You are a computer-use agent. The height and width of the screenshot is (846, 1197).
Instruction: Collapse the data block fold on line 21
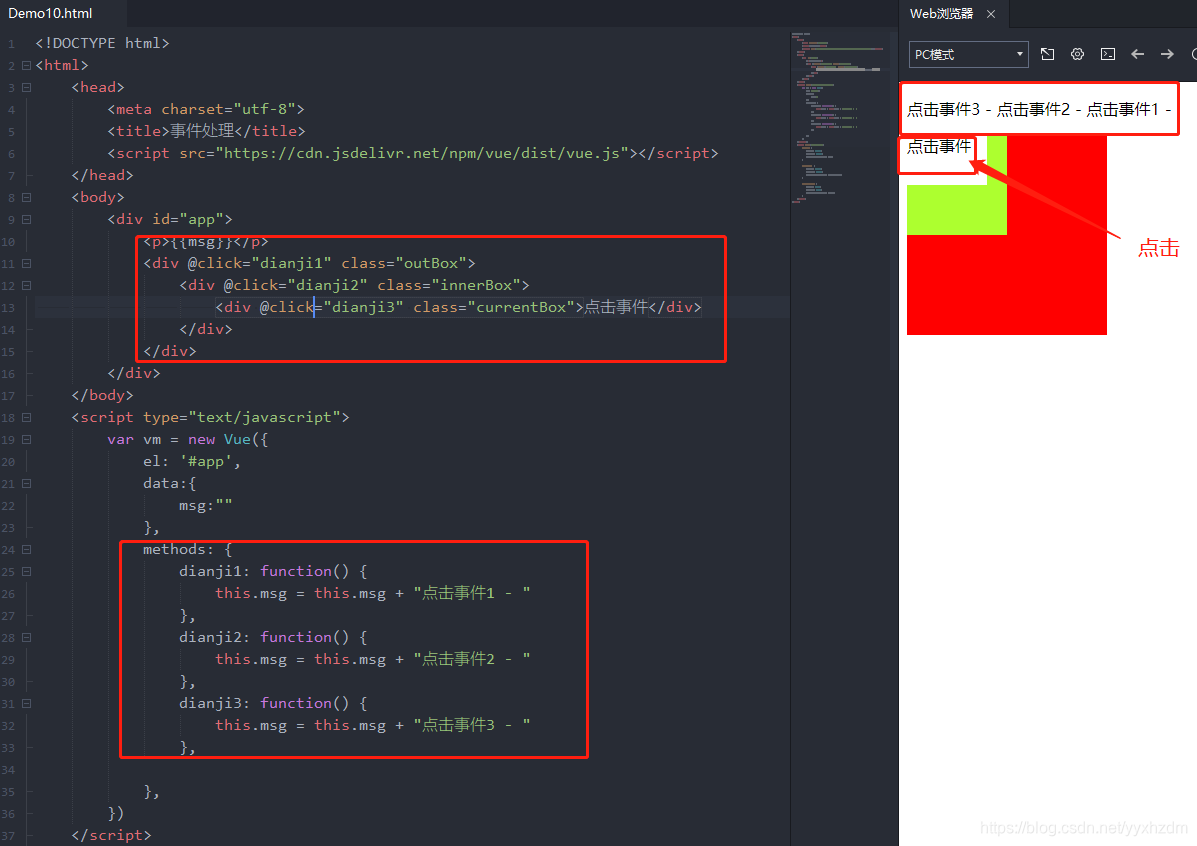(27, 484)
